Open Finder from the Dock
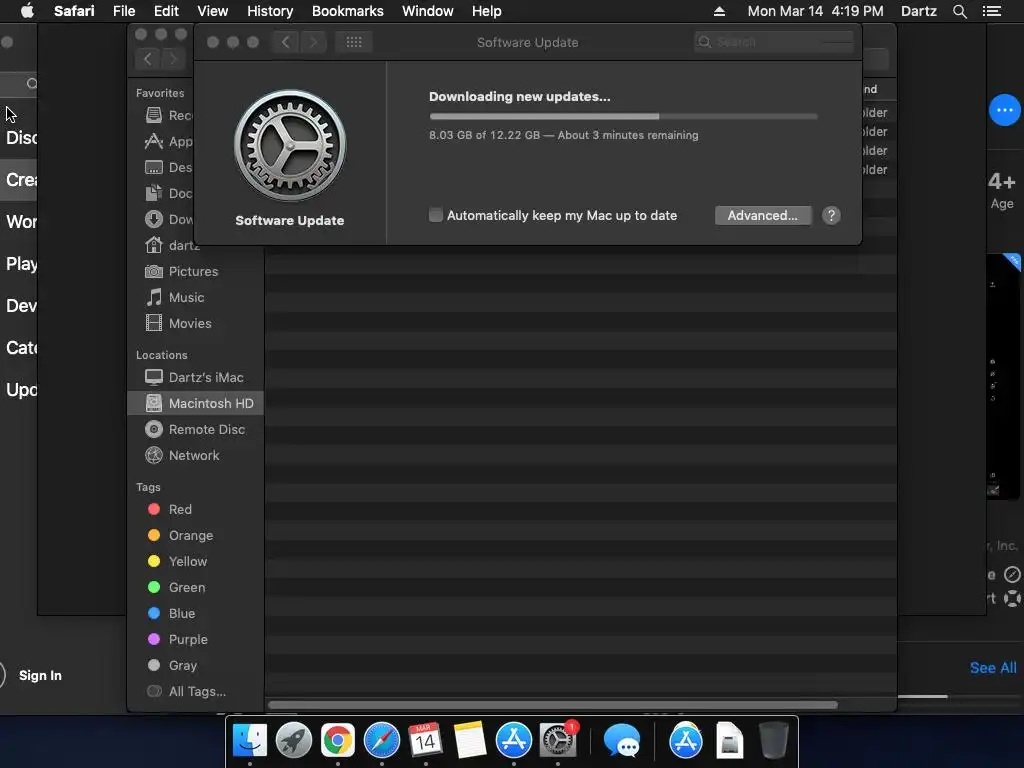The width and height of the screenshot is (1024, 768). pos(249,741)
